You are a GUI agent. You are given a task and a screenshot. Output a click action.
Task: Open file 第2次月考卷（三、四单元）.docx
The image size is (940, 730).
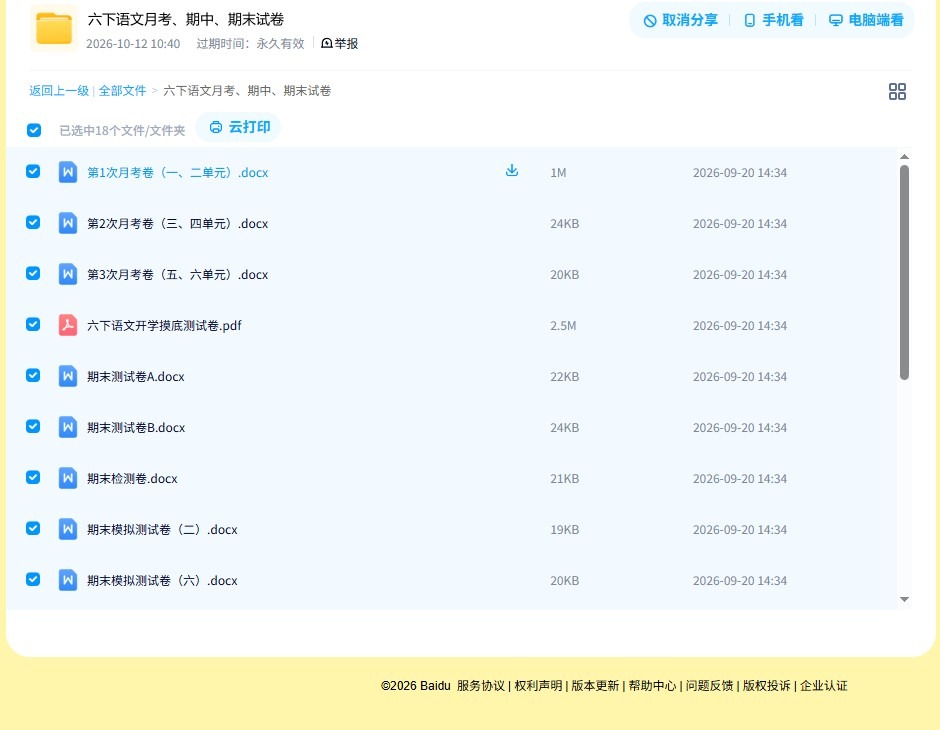click(177, 224)
